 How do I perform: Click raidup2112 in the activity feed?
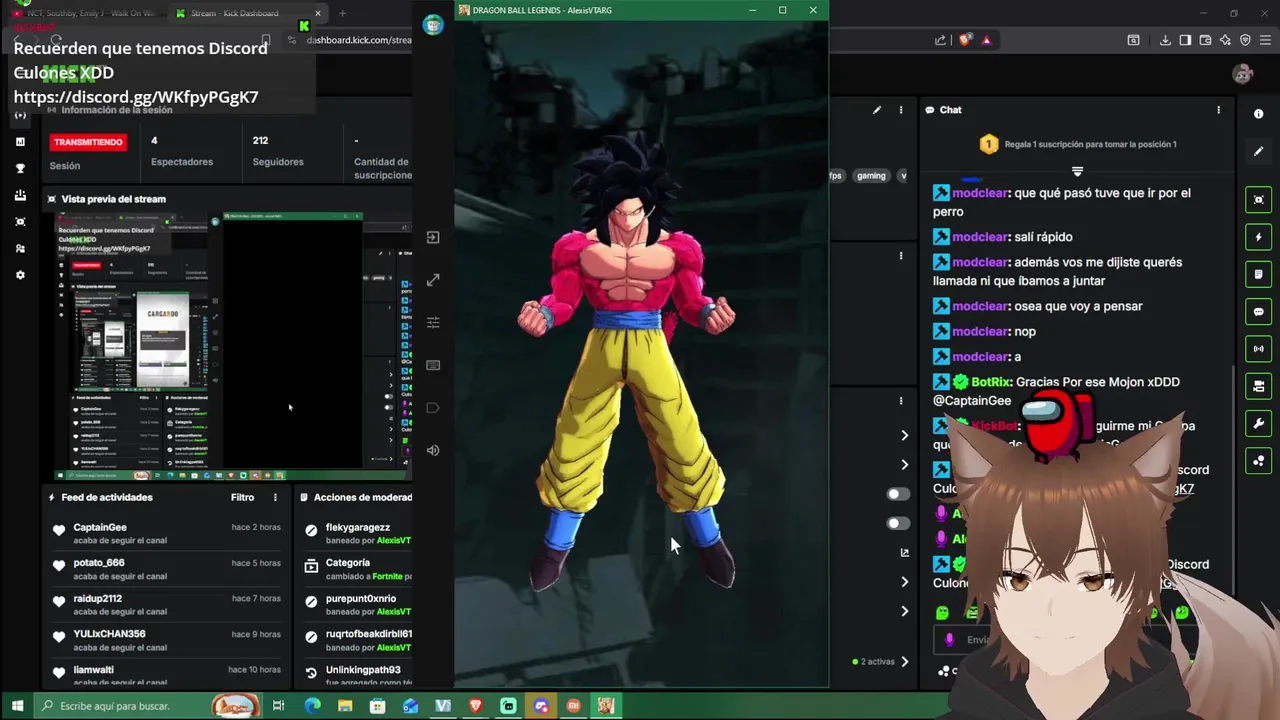pyautogui.click(x=98, y=598)
